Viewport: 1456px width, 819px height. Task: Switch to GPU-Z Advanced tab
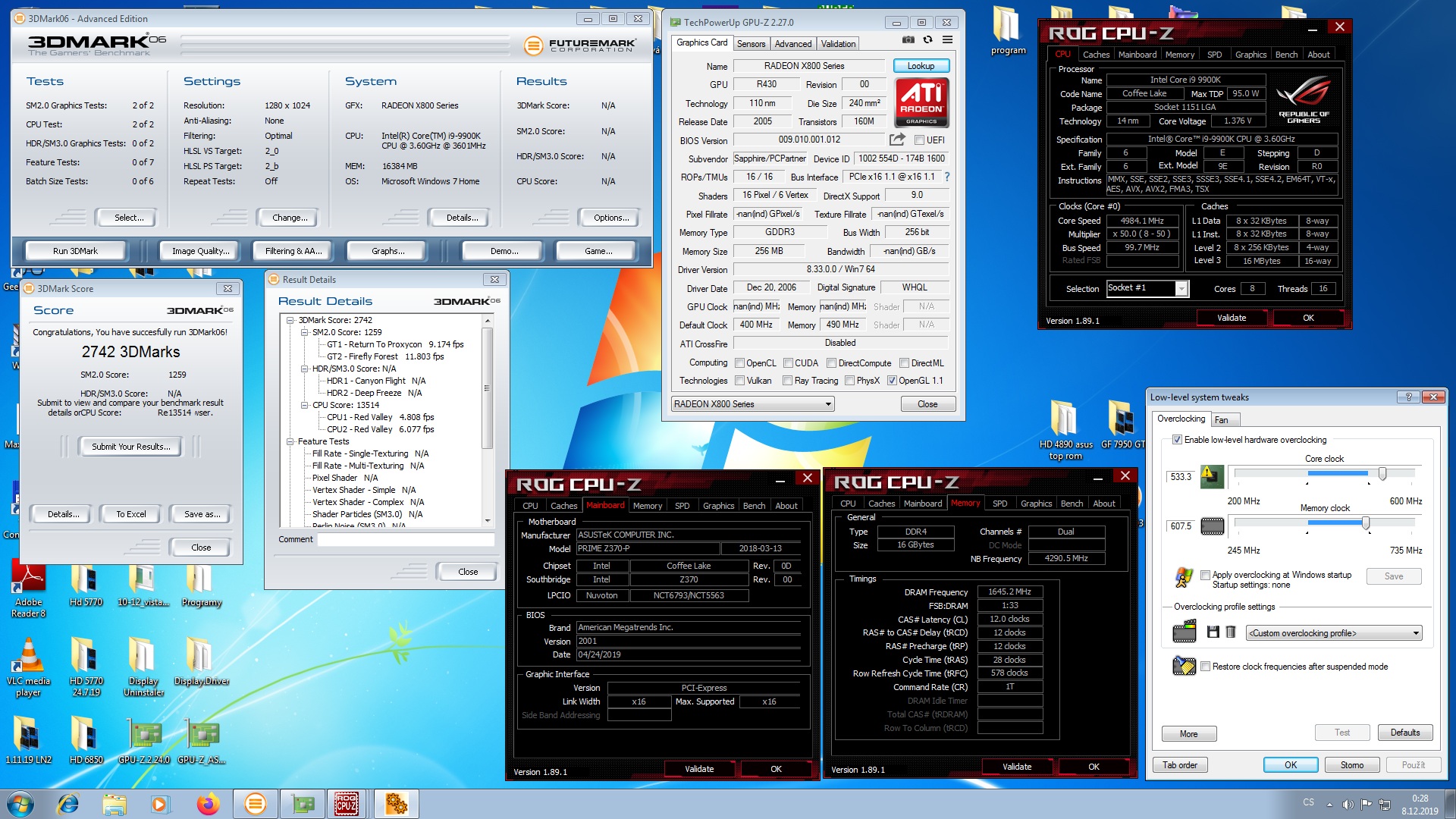click(793, 44)
